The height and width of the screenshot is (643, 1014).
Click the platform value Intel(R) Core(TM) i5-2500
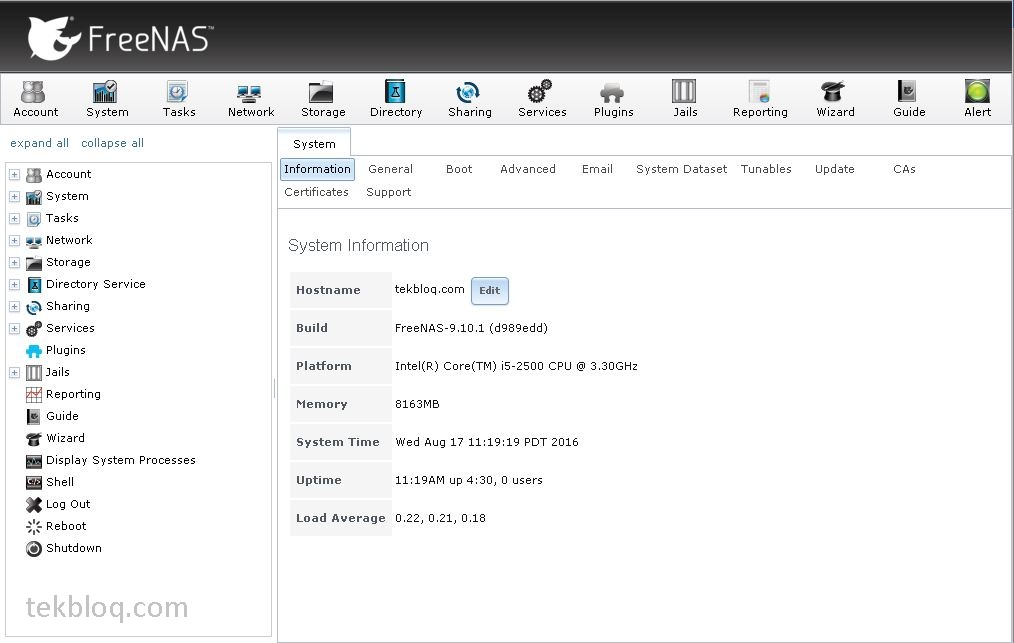(x=516, y=366)
